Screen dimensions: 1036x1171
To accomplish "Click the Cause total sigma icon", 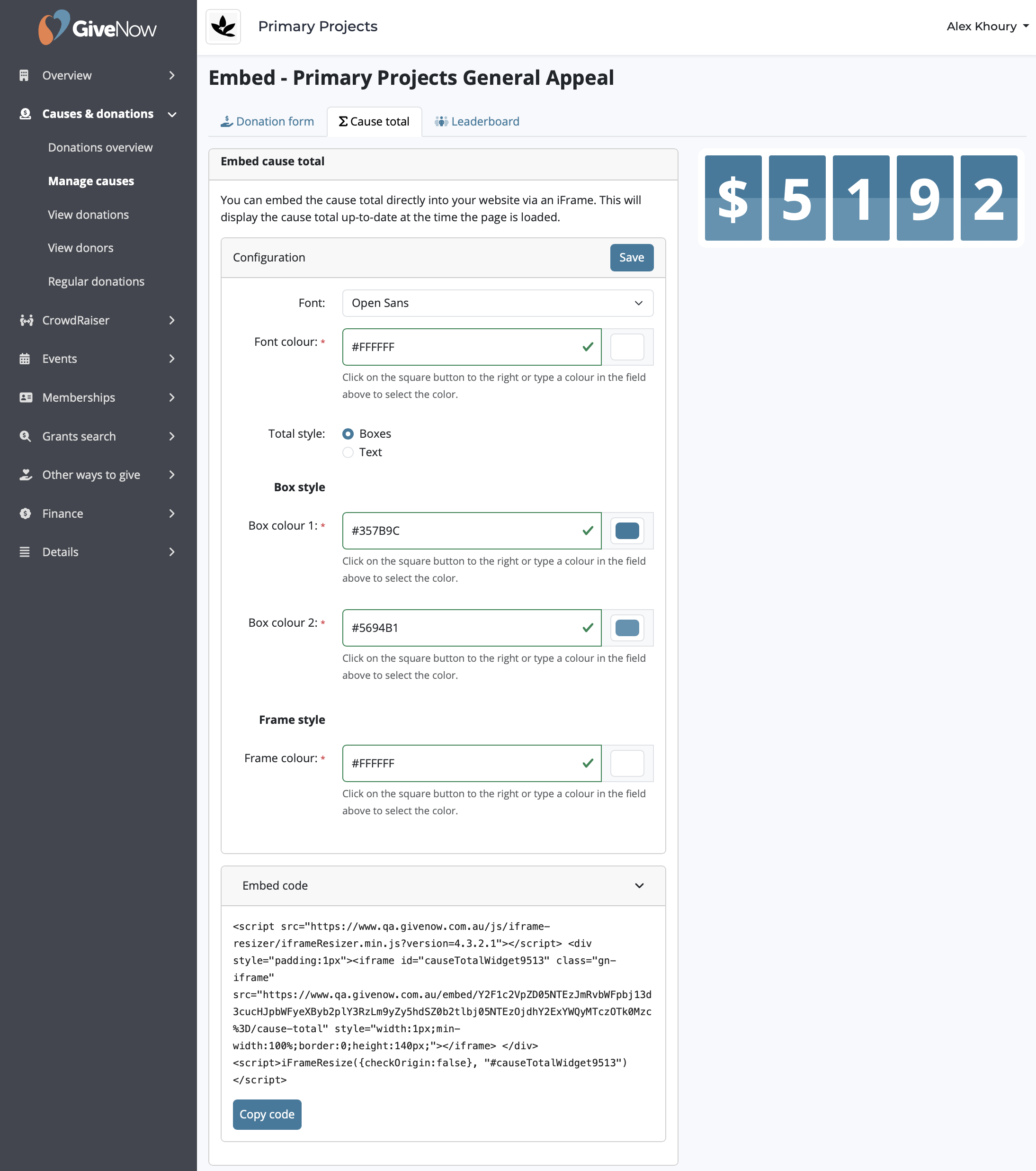I will pyautogui.click(x=343, y=121).
